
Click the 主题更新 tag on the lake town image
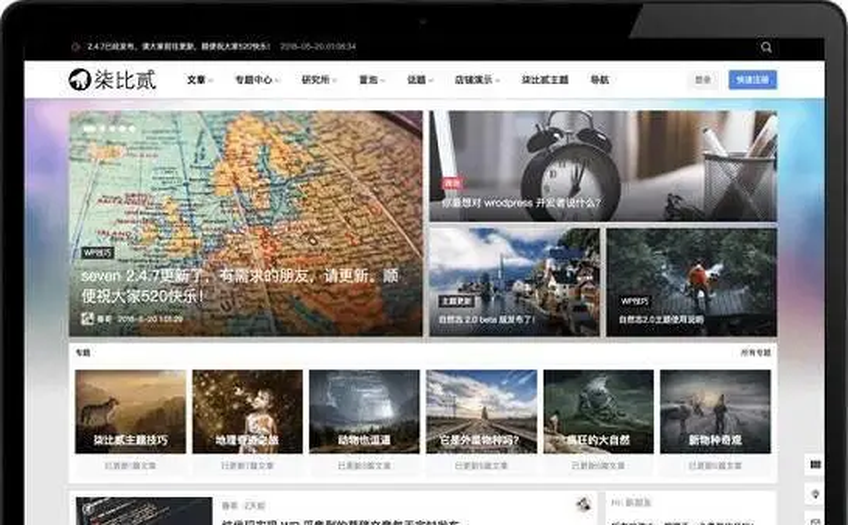tap(455, 300)
